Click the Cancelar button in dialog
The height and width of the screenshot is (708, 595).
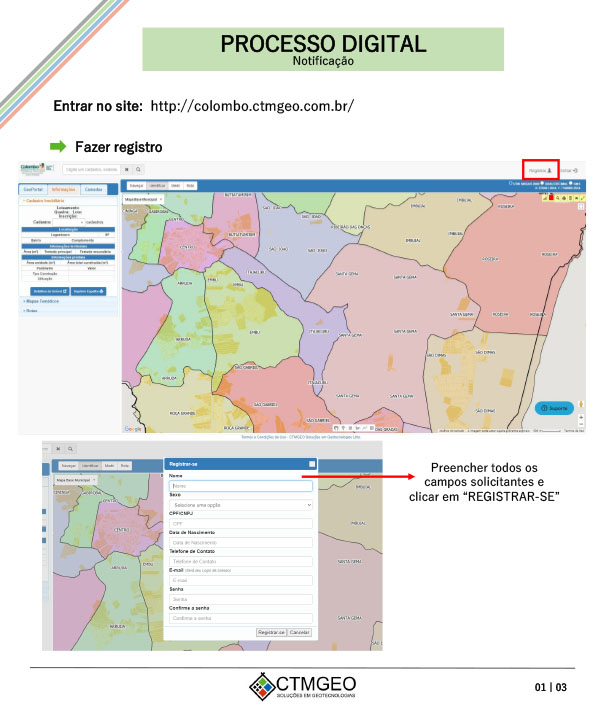tap(299, 633)
